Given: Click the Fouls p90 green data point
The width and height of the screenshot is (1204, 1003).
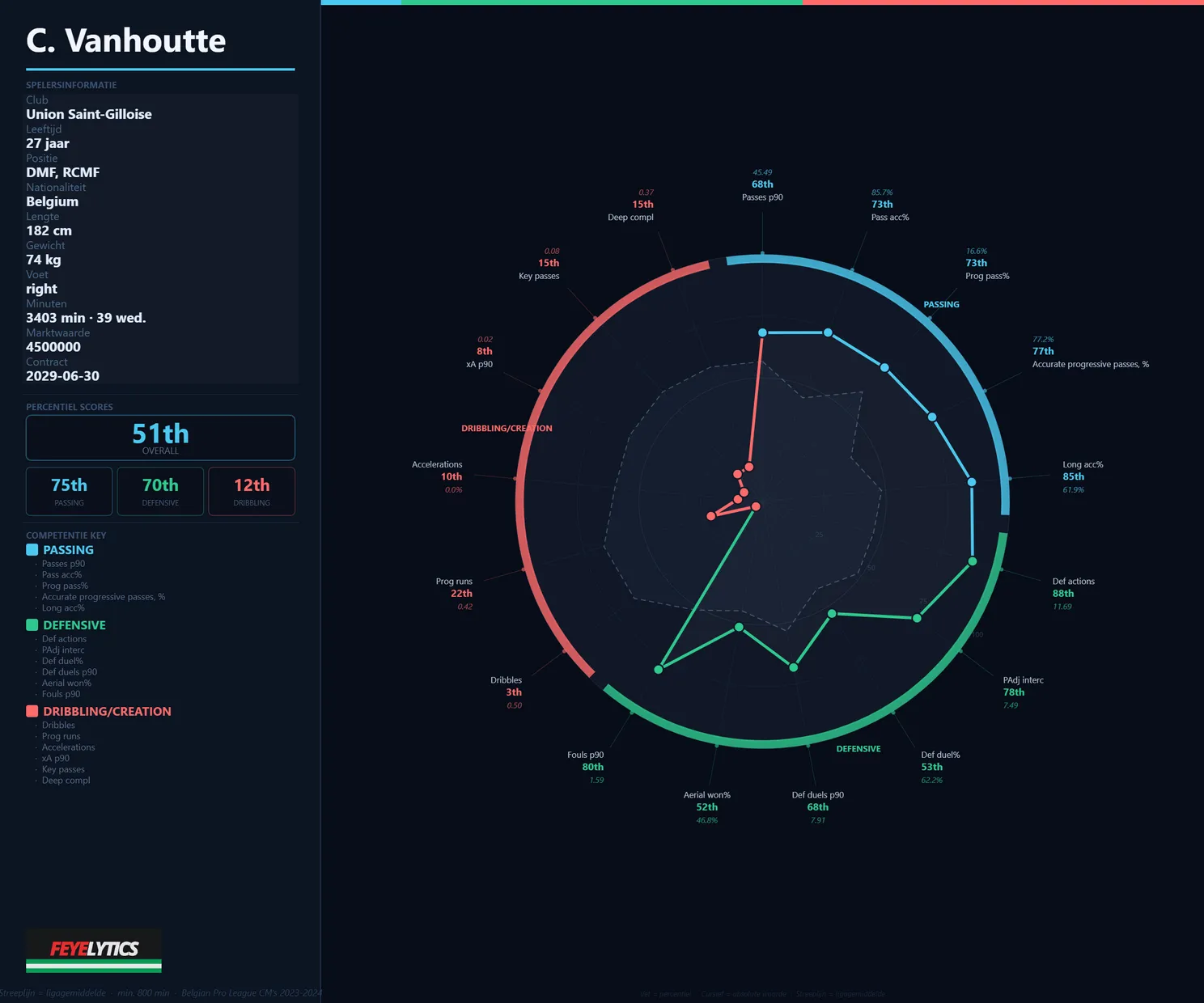Looking at the screenshot, I should (659, 670).
